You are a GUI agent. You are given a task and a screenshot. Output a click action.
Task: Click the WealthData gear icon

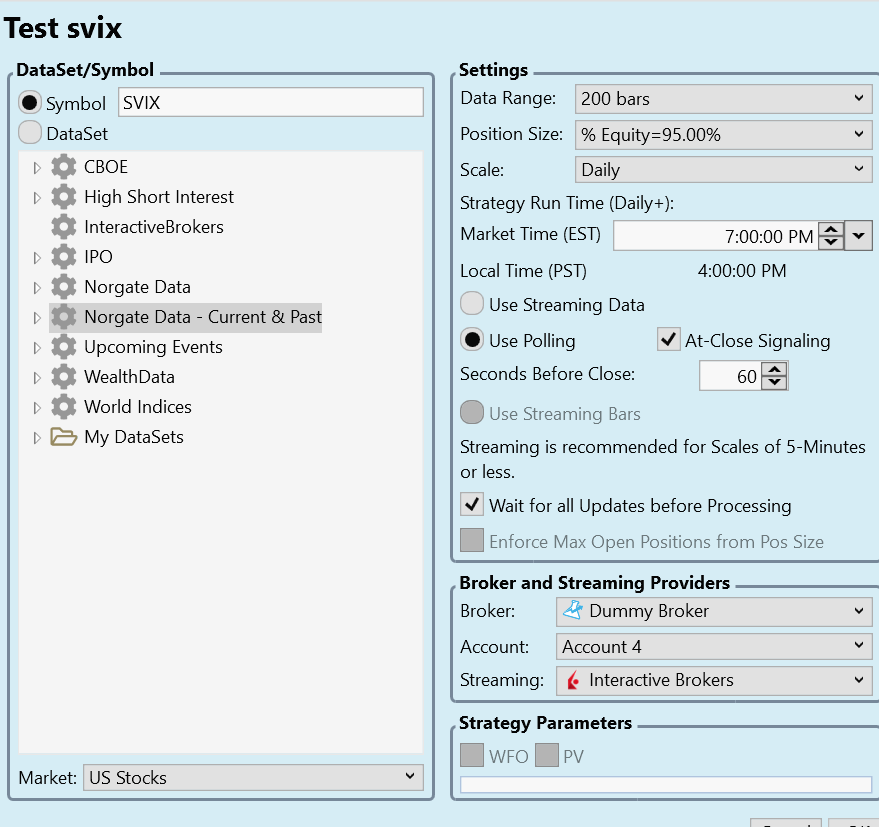point(64,377)
